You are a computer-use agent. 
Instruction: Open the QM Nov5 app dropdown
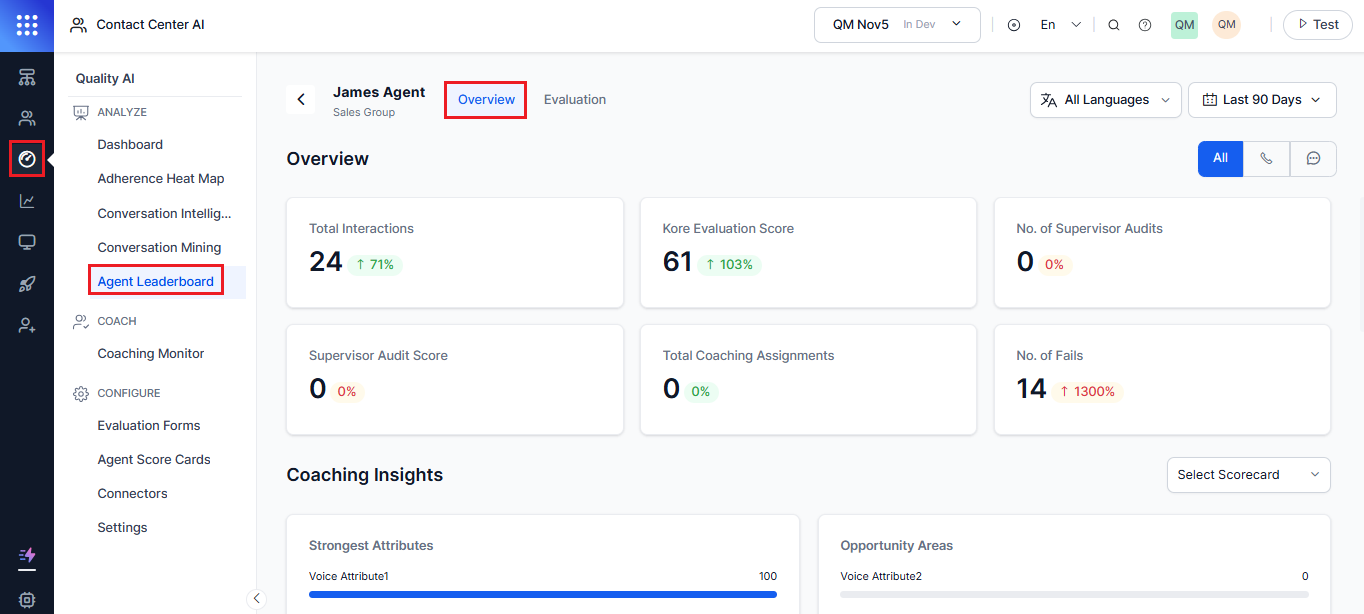pyautogui.click(x=898, y=25)
